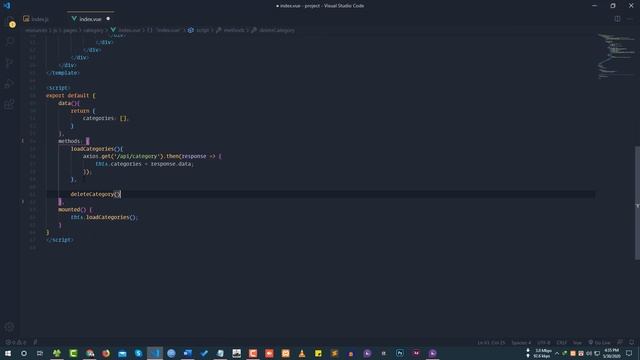Click the opening '<script>' tag
This screenshot has height=360, width=640.
[58, 88]
